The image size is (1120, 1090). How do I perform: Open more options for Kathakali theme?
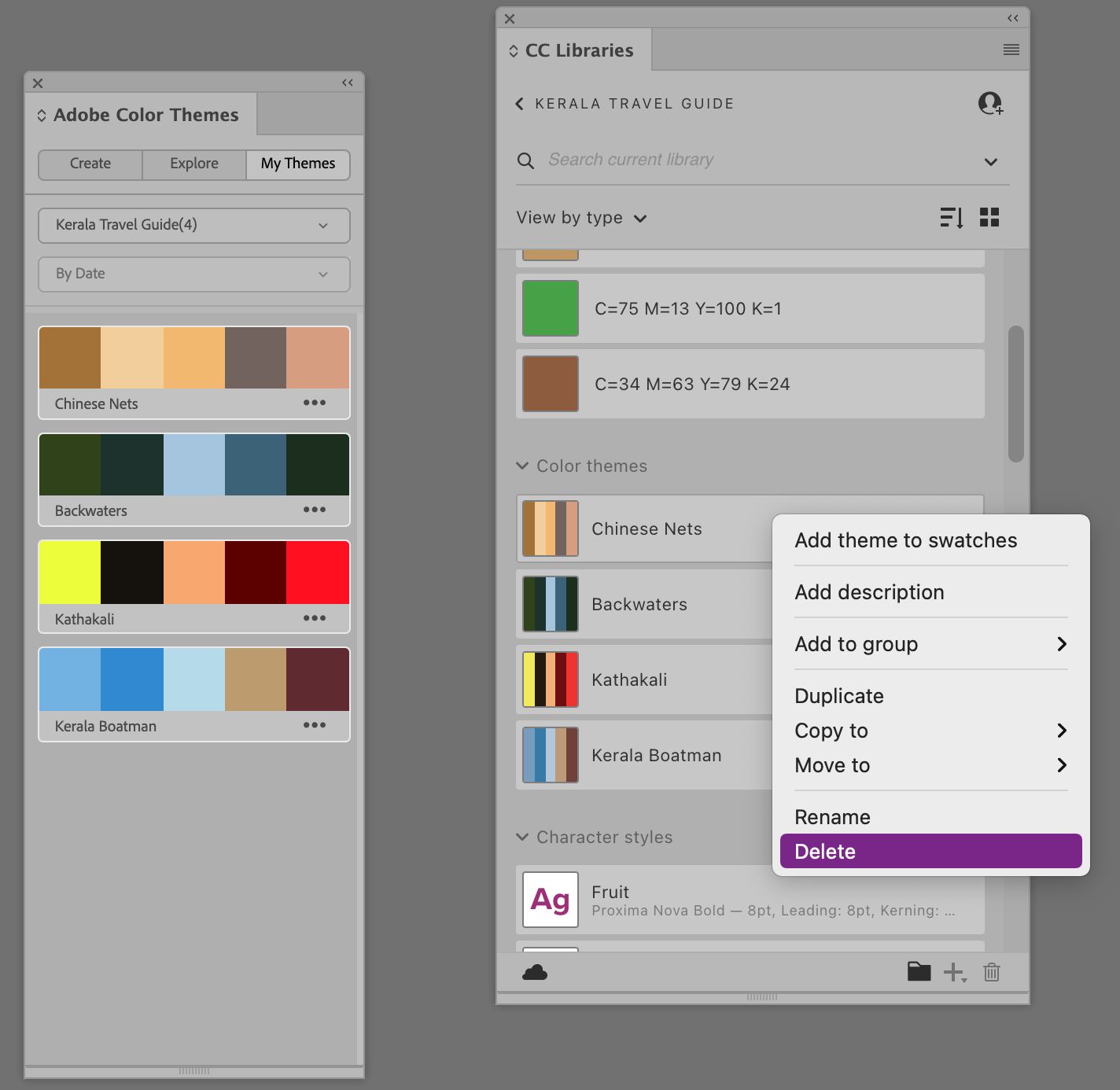click(x=315, y=618)
